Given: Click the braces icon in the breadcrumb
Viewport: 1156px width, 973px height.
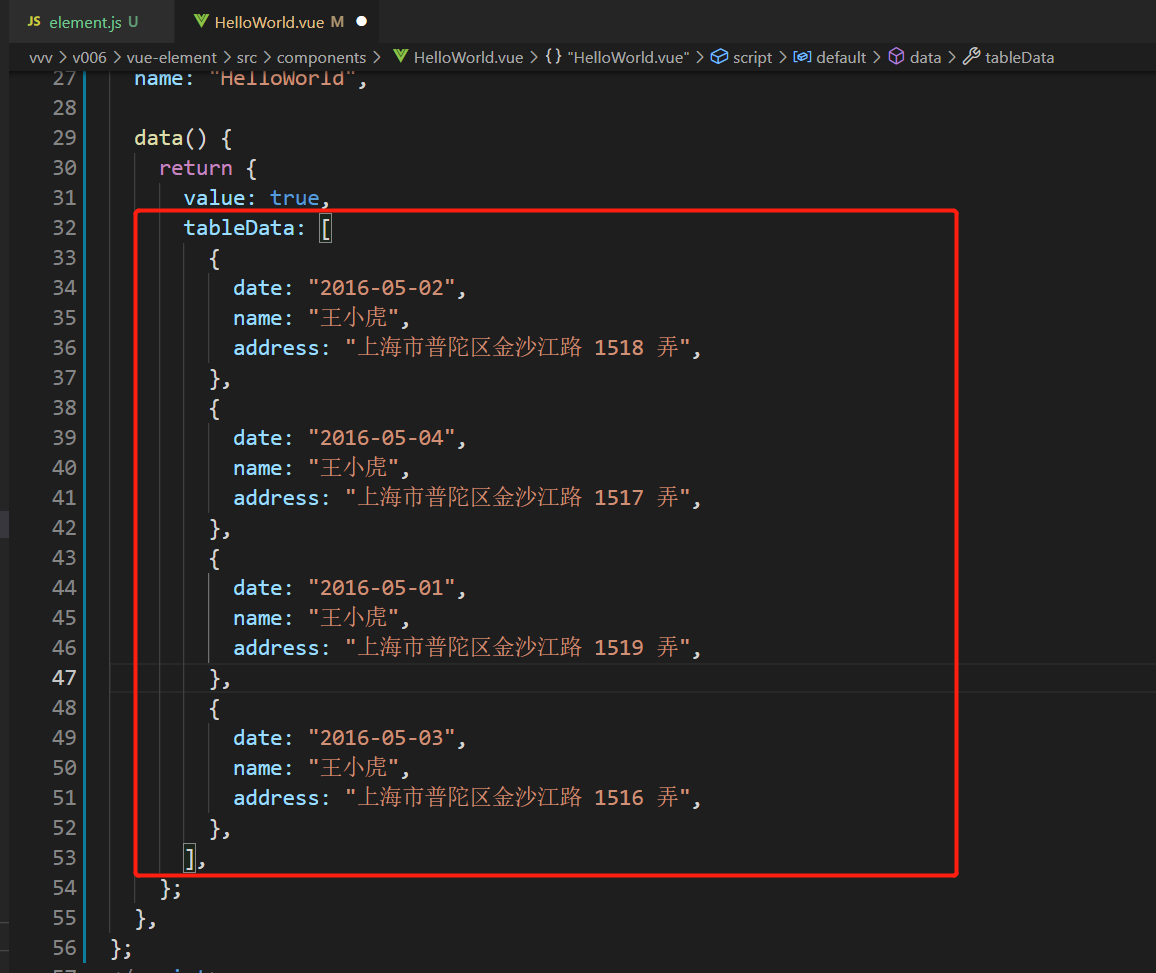Looking at the screenshot, I should (x=553, y=56).
